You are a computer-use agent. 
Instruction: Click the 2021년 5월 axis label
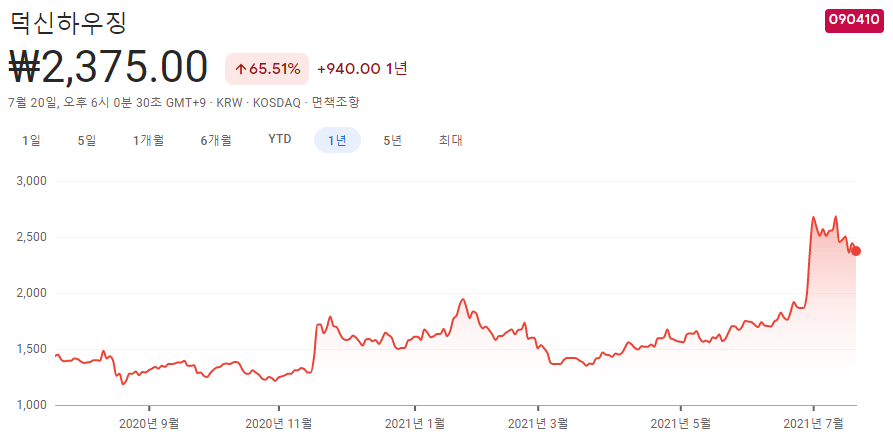[681, 423]
